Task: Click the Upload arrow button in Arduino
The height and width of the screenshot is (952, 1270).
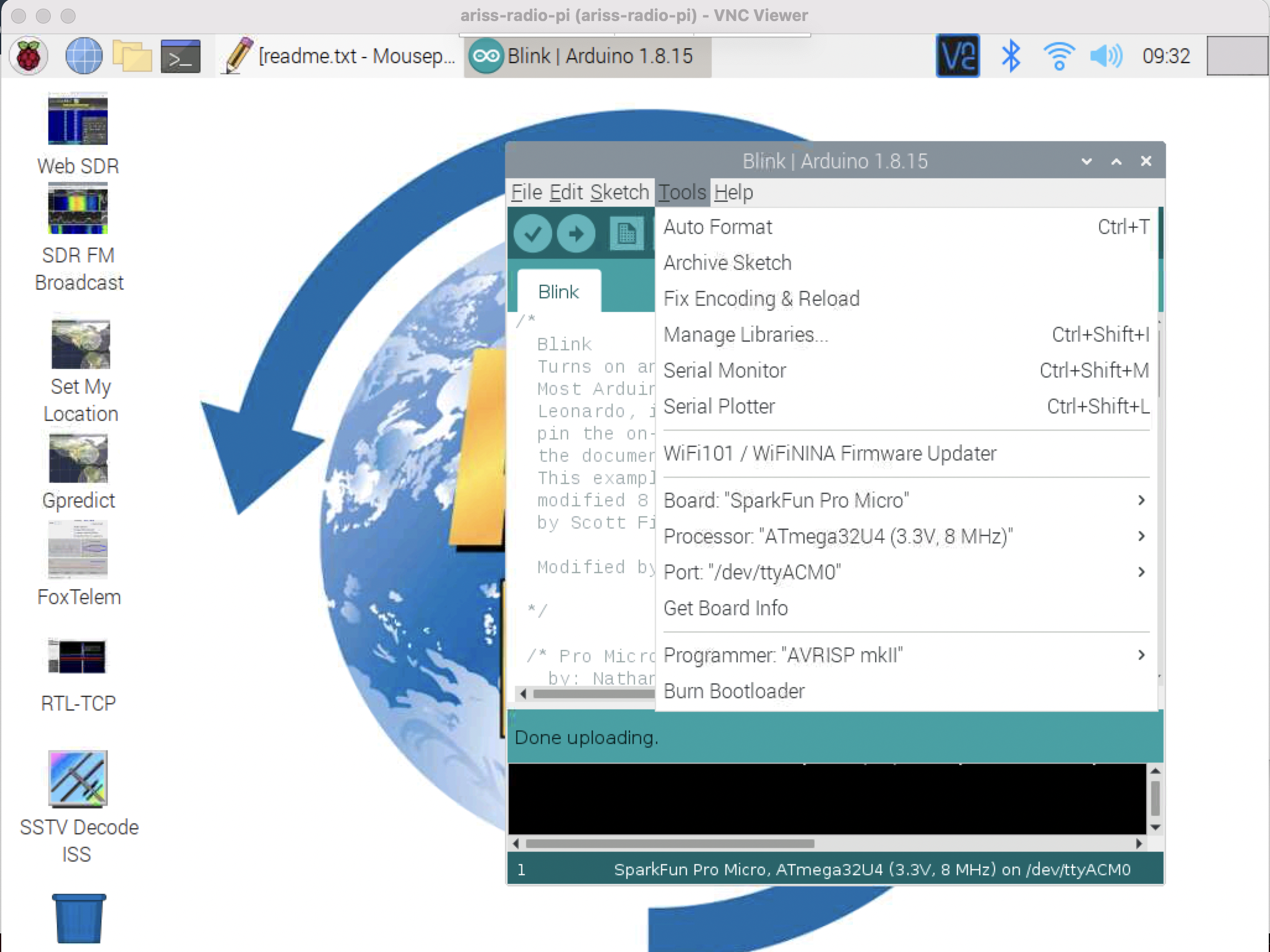Action: (576, 234)
